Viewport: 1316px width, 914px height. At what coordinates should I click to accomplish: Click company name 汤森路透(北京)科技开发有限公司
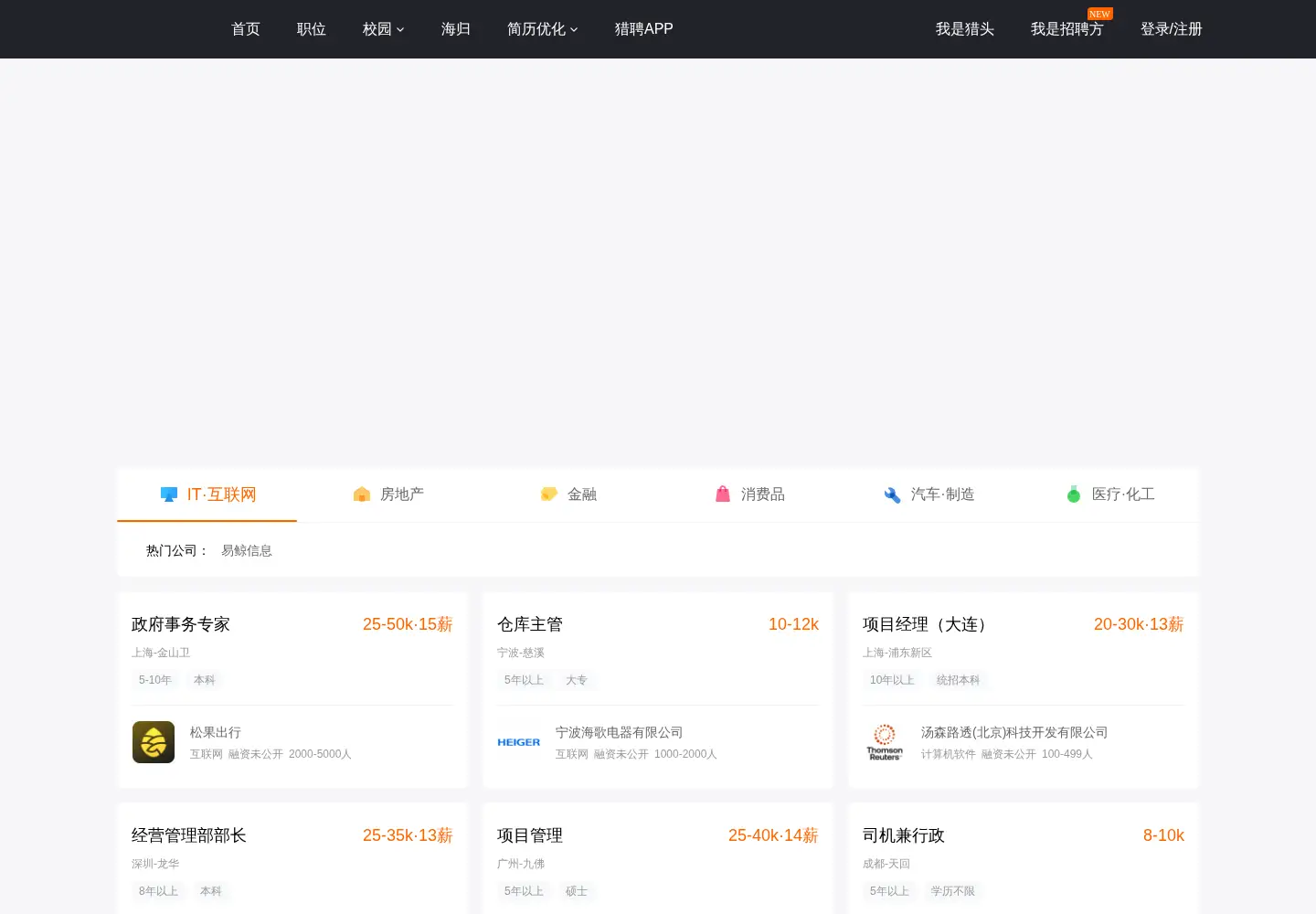[1014, 732]
